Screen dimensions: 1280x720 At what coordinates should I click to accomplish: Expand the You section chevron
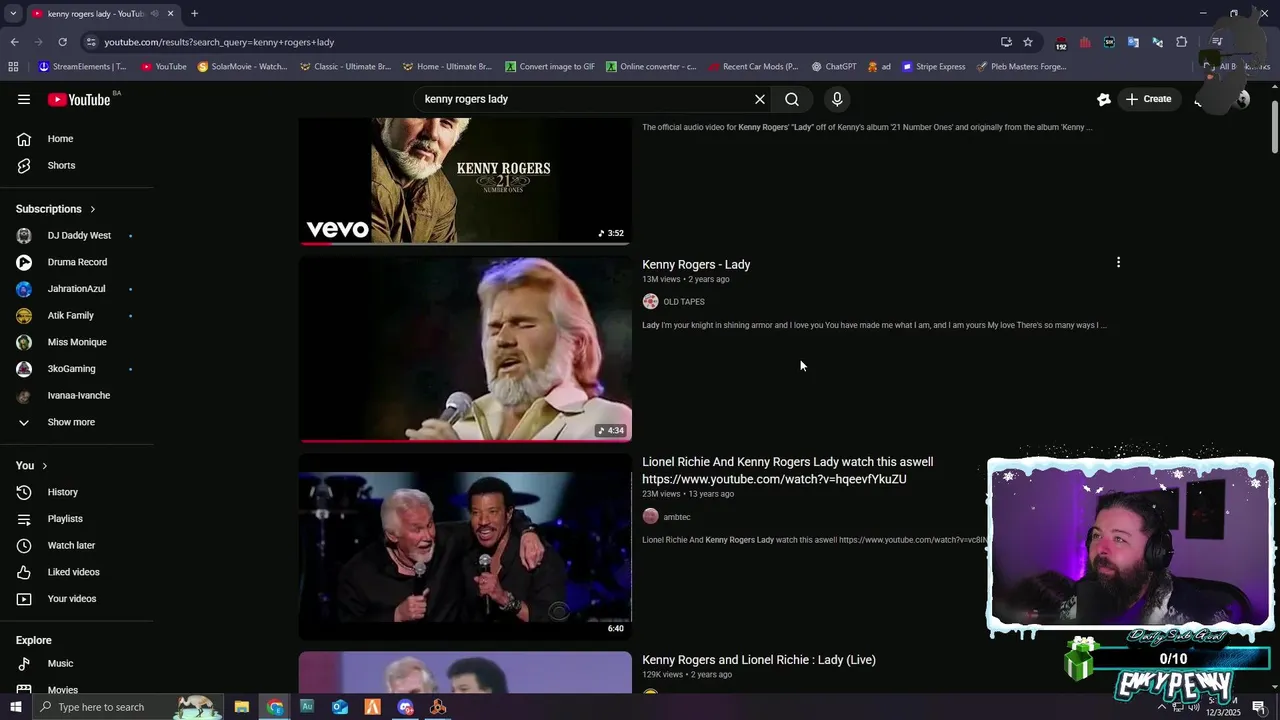[x=44, y=466]
